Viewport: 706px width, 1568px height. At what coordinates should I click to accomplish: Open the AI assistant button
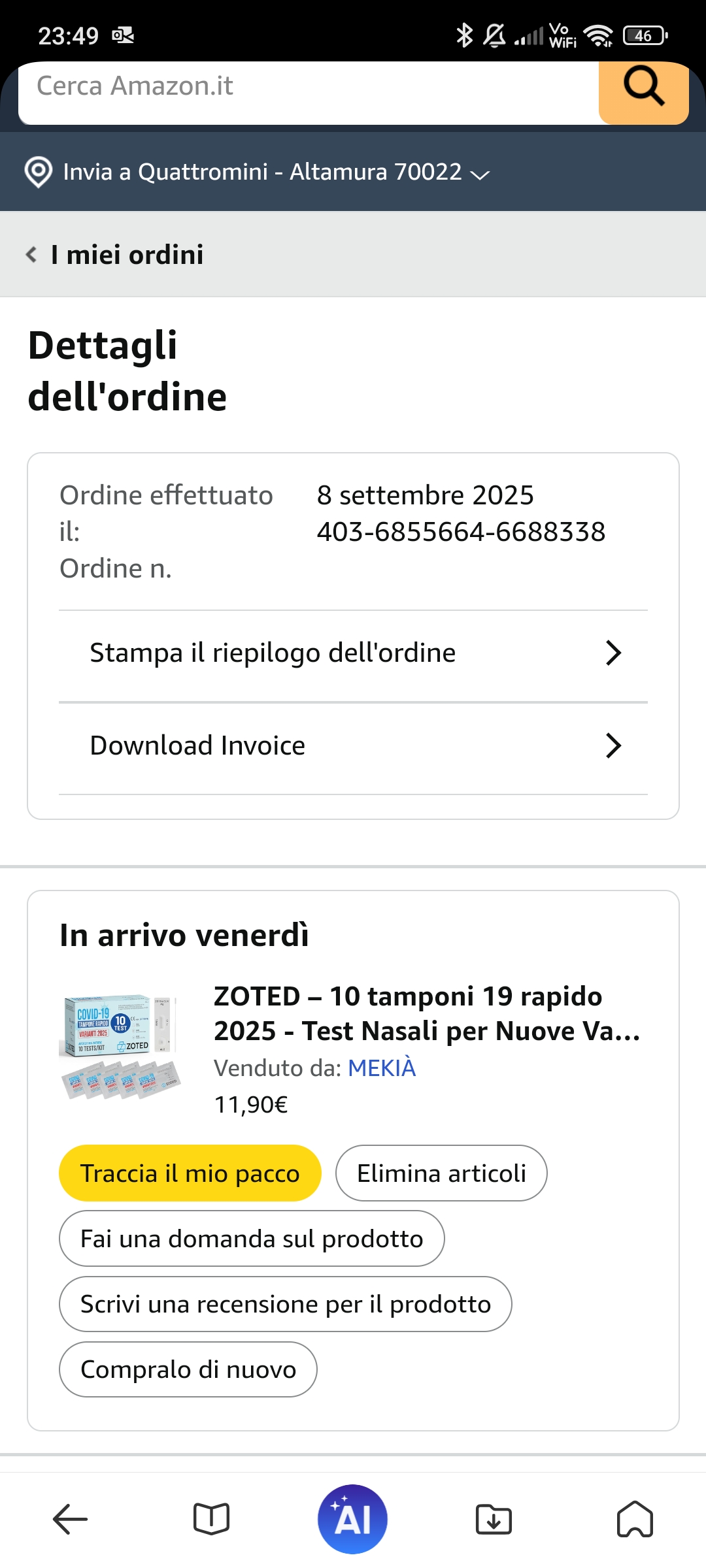click(x=352, y=1518)
